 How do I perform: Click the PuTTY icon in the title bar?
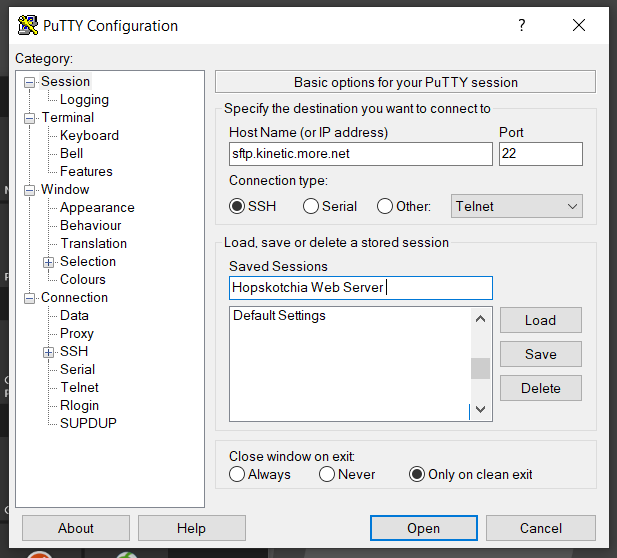[28, 26]
